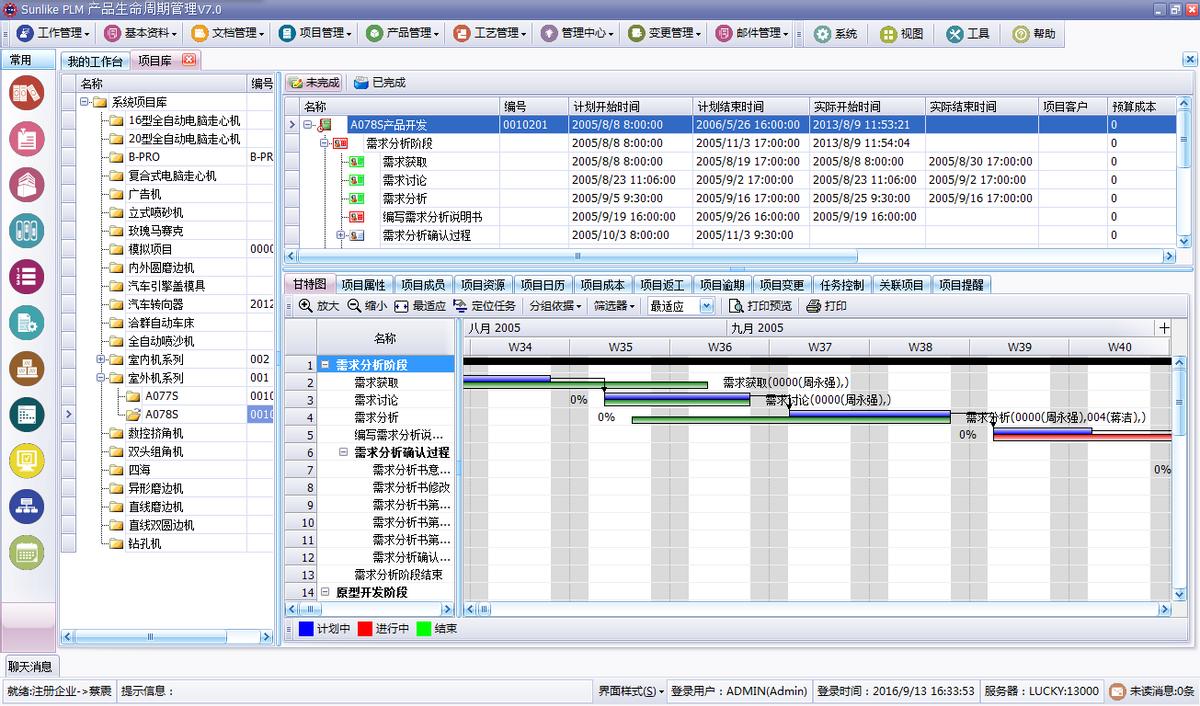The width and height of the screenshot is (1200, 706).
Task: Open 打印预览 print preview from Gantt toolbar
Action: pyautogui.click(x=755, y=306)
